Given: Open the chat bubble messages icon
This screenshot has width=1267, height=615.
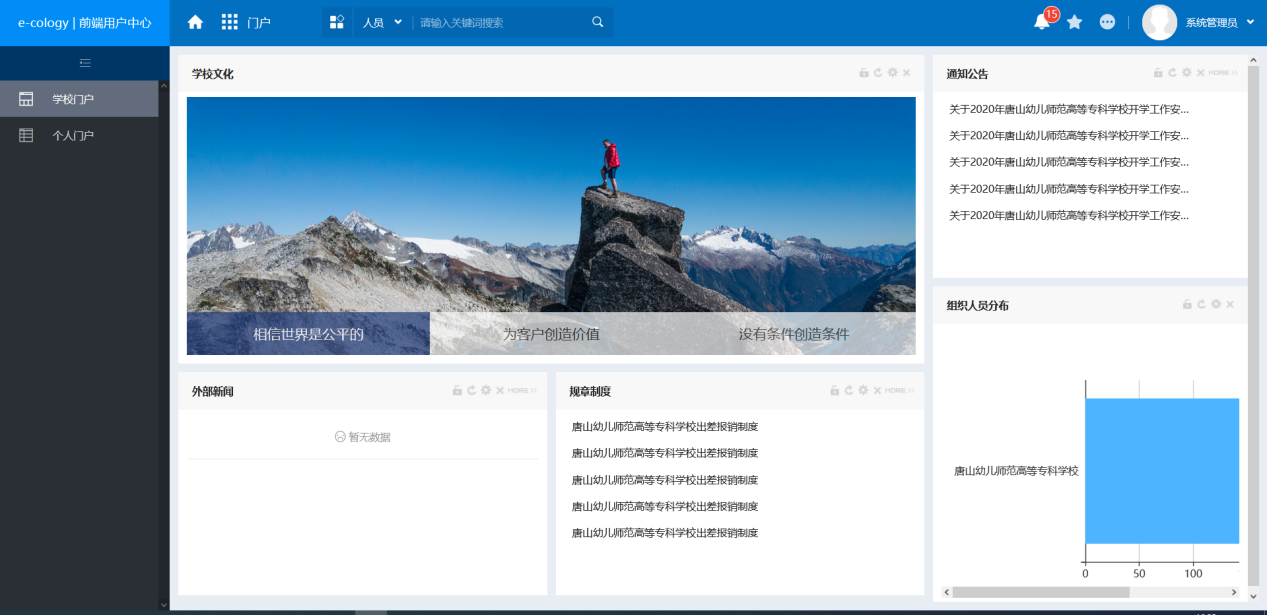Looking at the screenshot, I should (x=1107, y=22).
